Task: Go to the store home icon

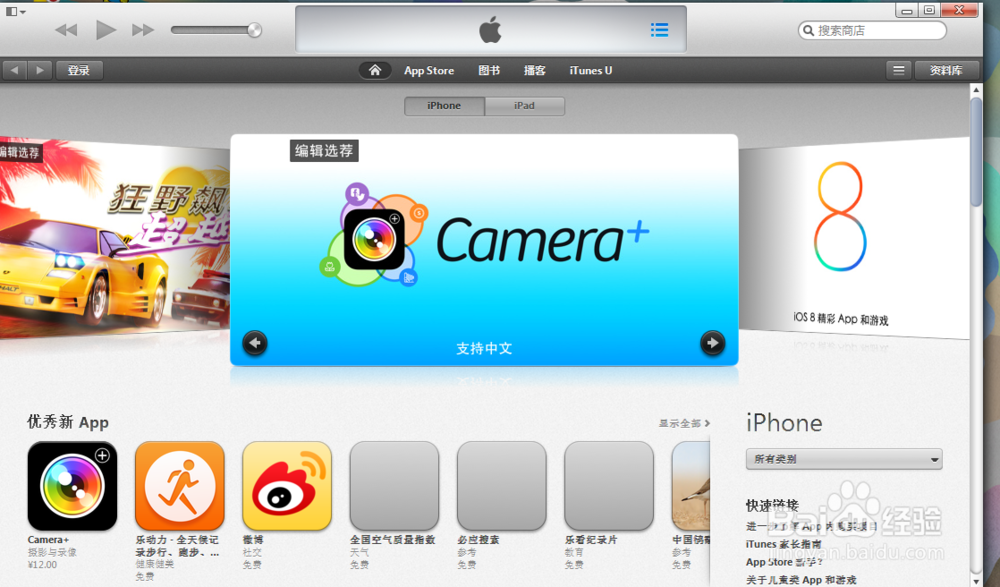Action: click(375, 70)
